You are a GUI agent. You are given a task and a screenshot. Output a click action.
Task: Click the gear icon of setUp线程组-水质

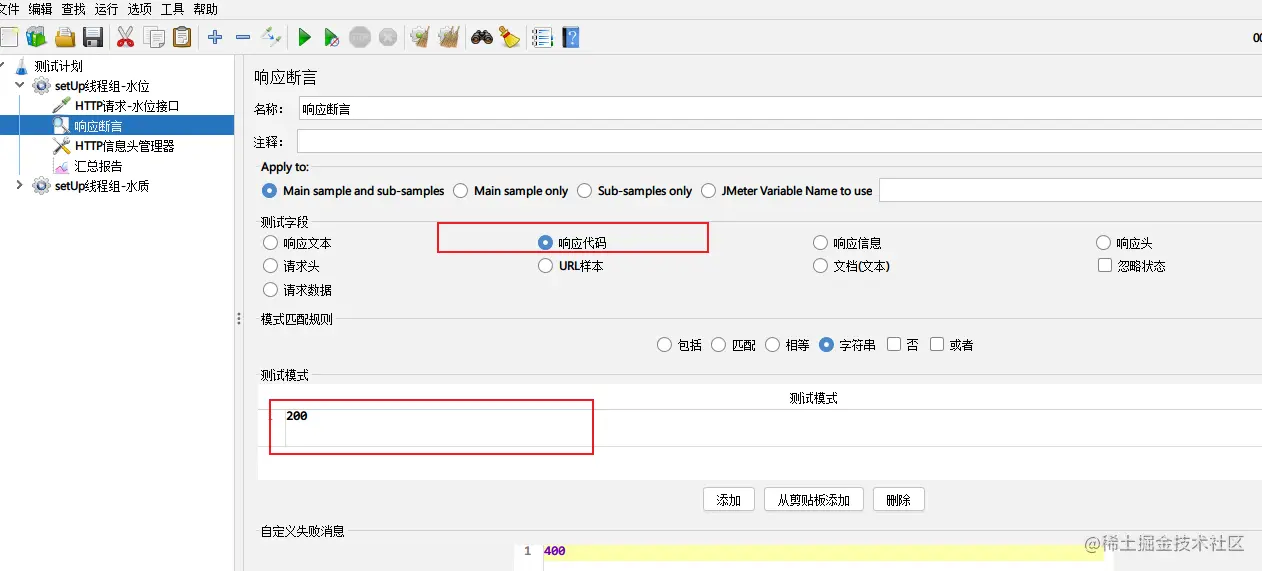pos(41,186)
